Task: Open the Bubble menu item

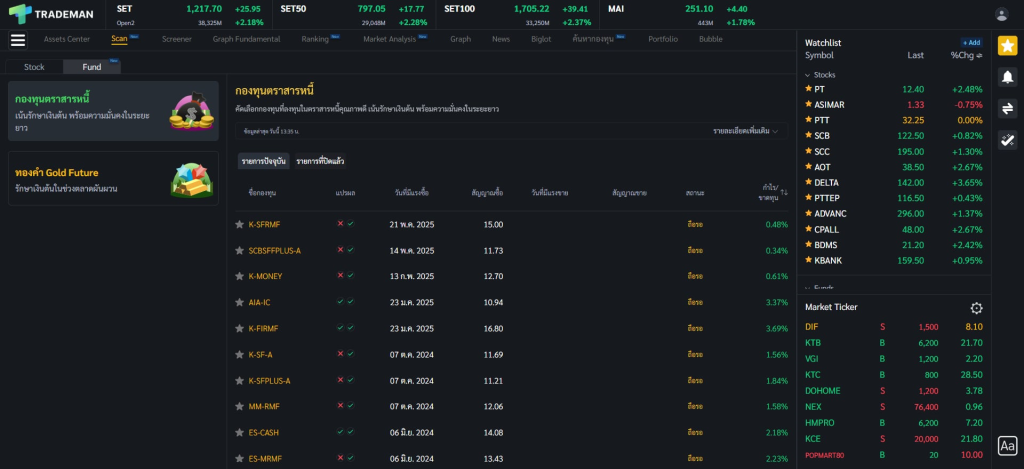Action: click(711, 39)
